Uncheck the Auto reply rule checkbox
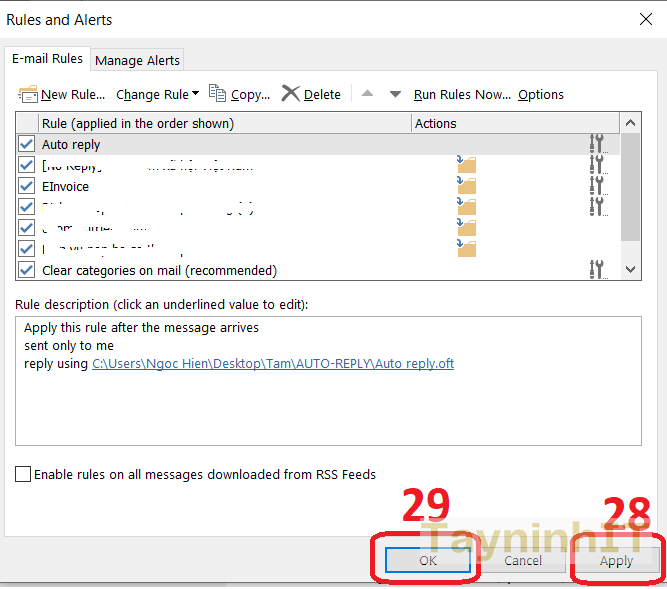 pos(27,144)
